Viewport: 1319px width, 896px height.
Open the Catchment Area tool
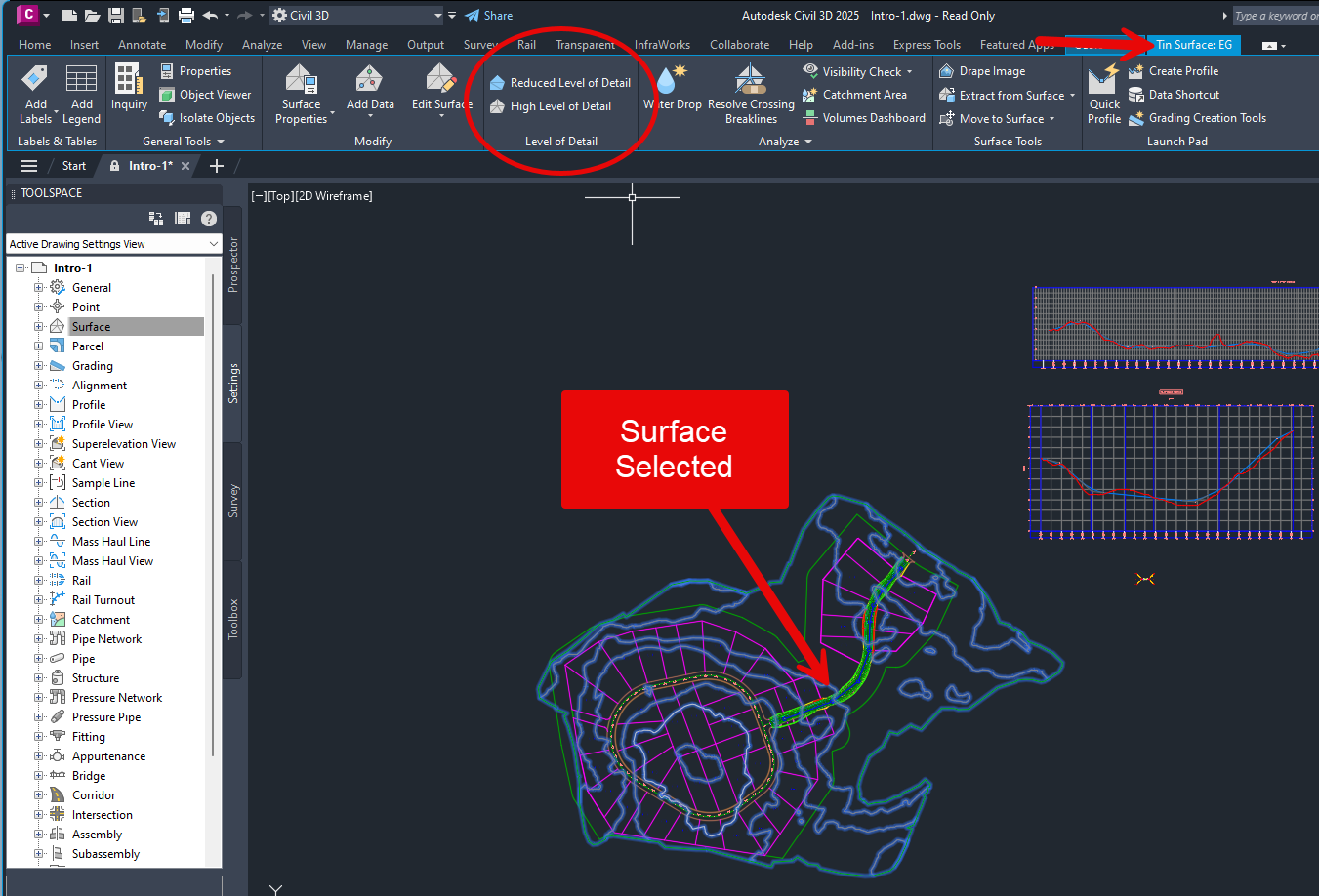(x=854, y=95)
